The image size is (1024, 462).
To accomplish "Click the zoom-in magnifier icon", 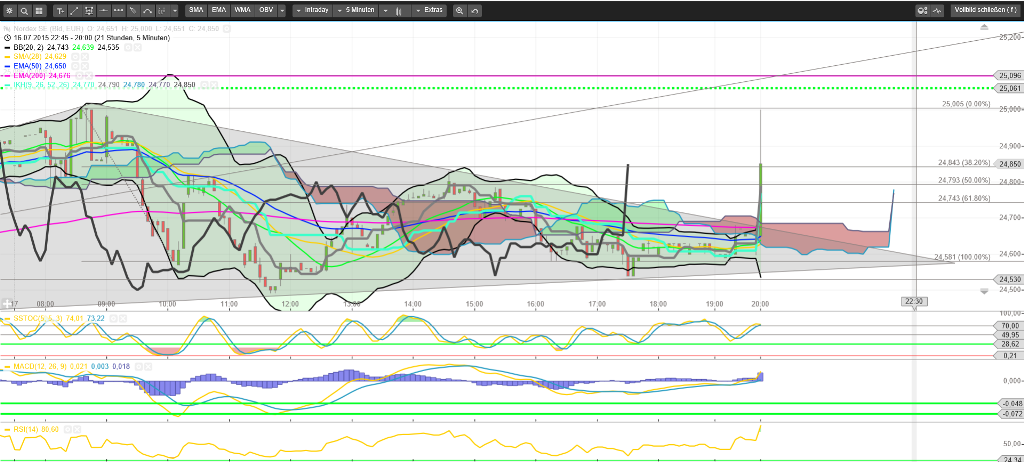I will (459, 10).
